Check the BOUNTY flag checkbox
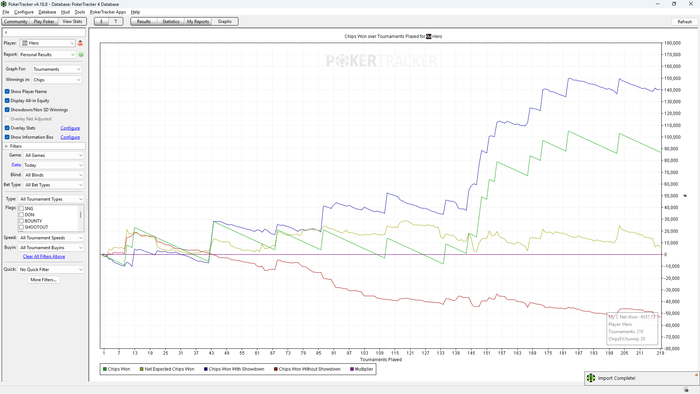This screenshot has height=394, width=700. point(21,221)
